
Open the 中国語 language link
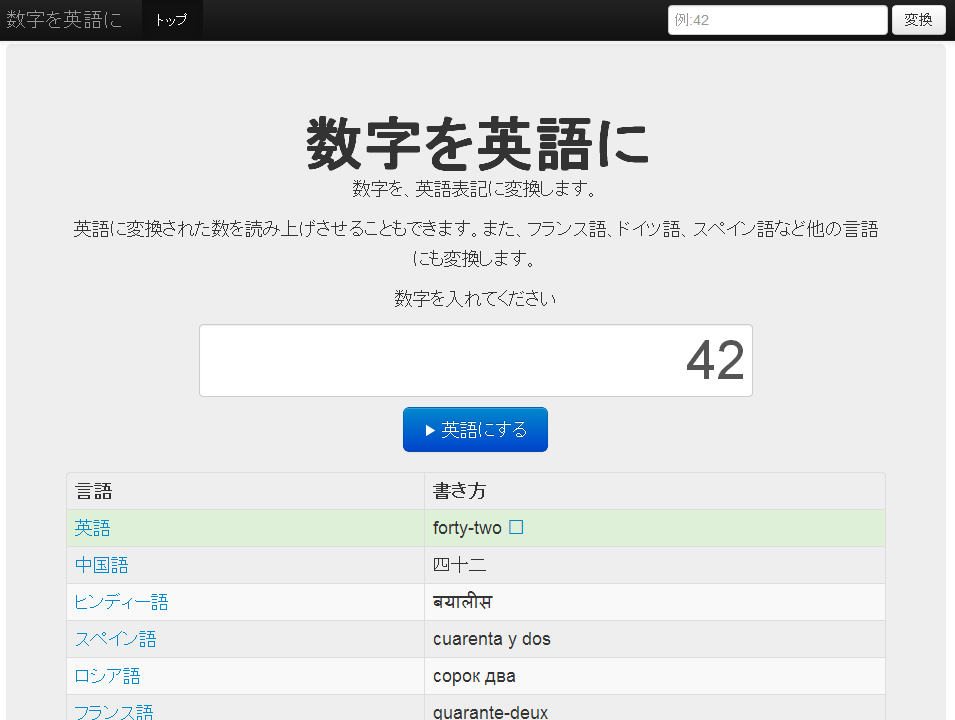tap(102, 565)
